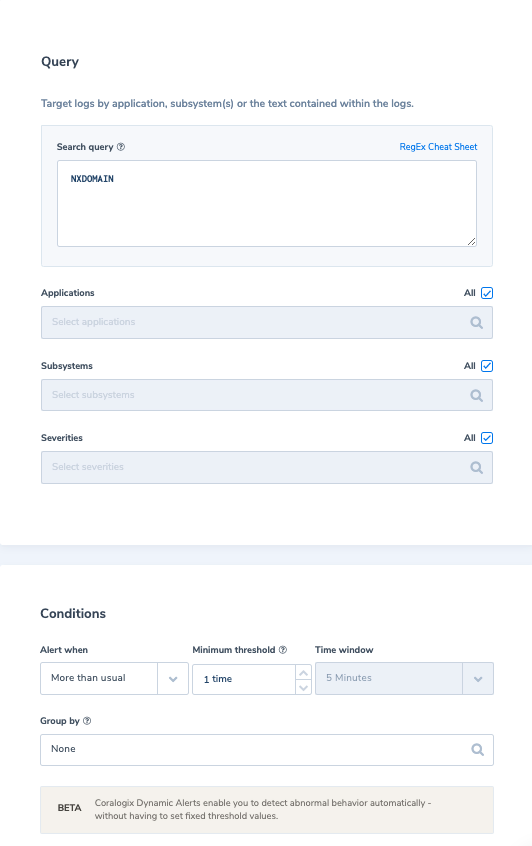Image resolution: width=532 pixels, height=846 pixels.
Task: Click the search icon in Group by field
Action: click(x=478, y=749)
